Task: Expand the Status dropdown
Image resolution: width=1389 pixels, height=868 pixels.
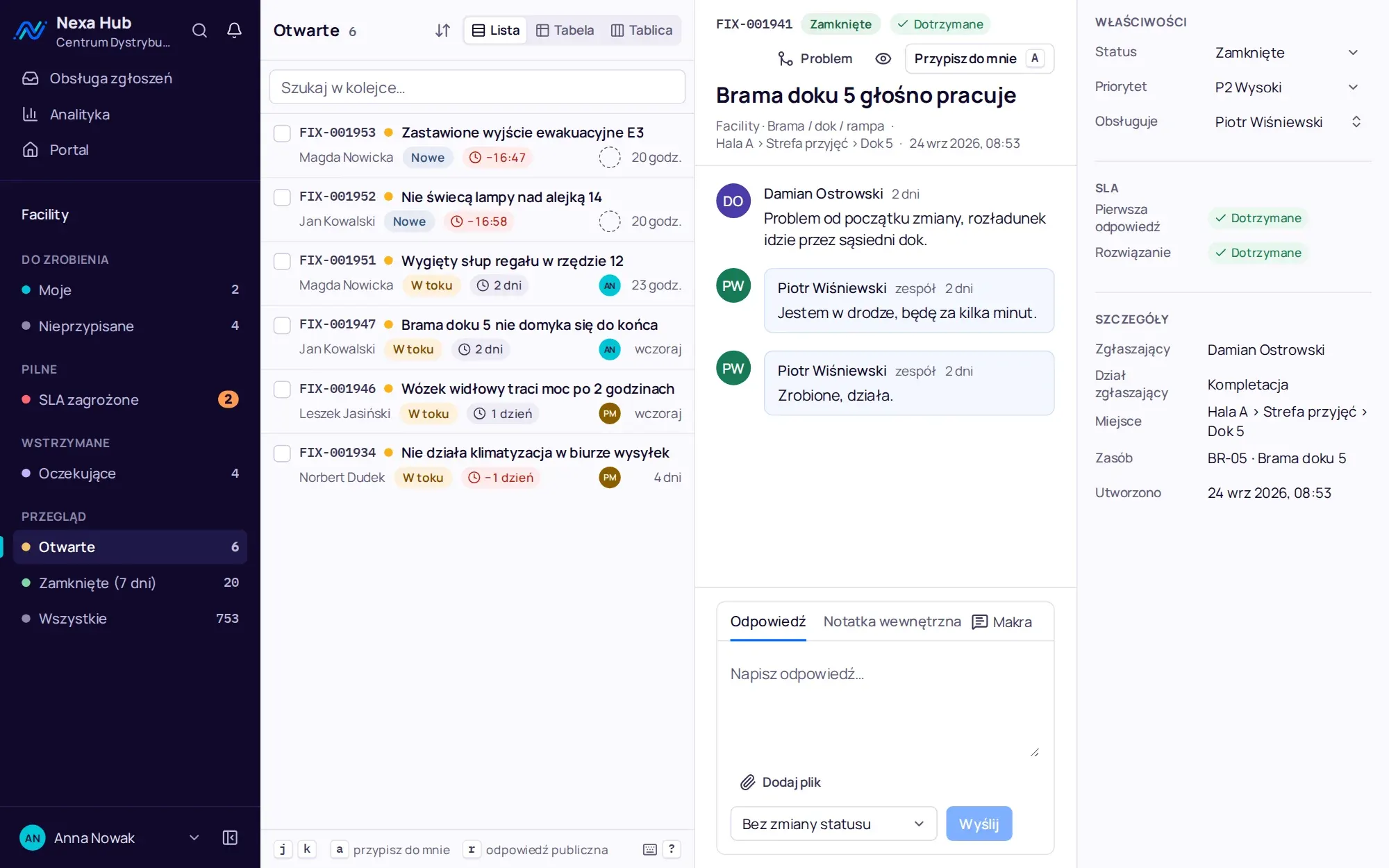Action: click(1287, 53)
